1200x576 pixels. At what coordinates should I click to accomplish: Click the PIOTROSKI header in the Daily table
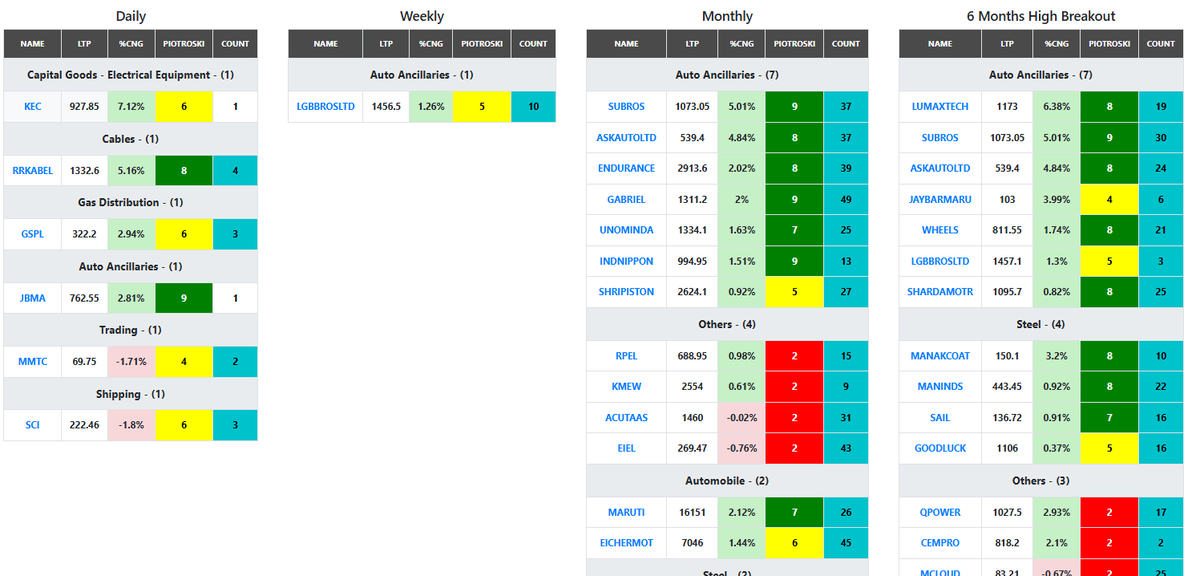pyautogui.click(x=182, y=44)
